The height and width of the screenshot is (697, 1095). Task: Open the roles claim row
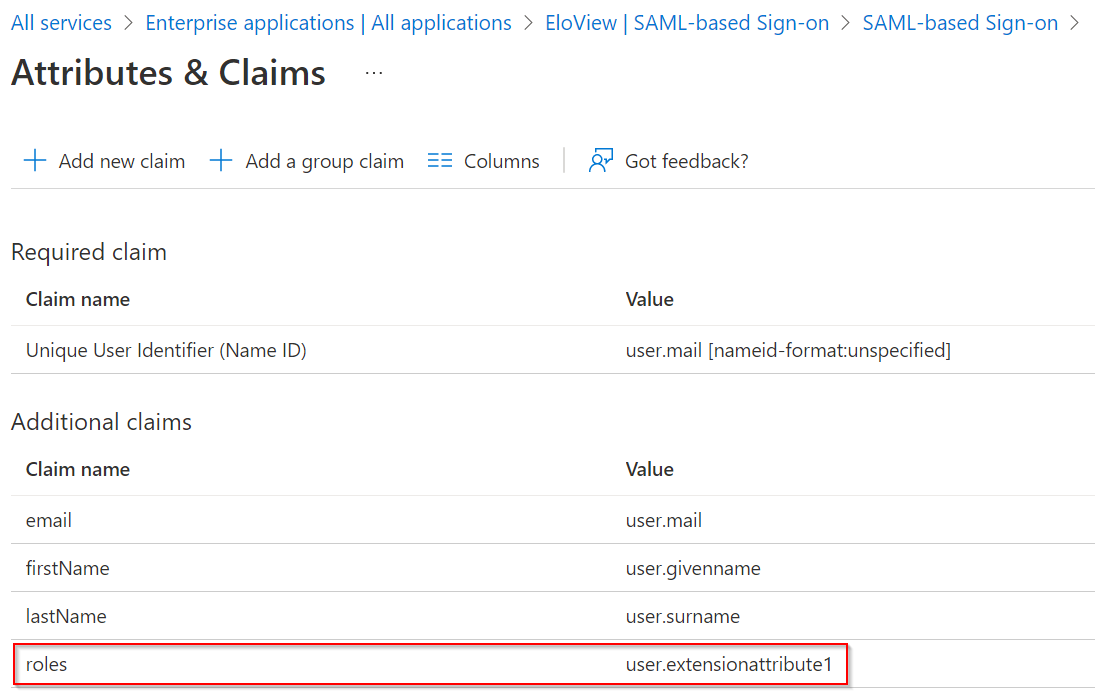pos(553,664)
